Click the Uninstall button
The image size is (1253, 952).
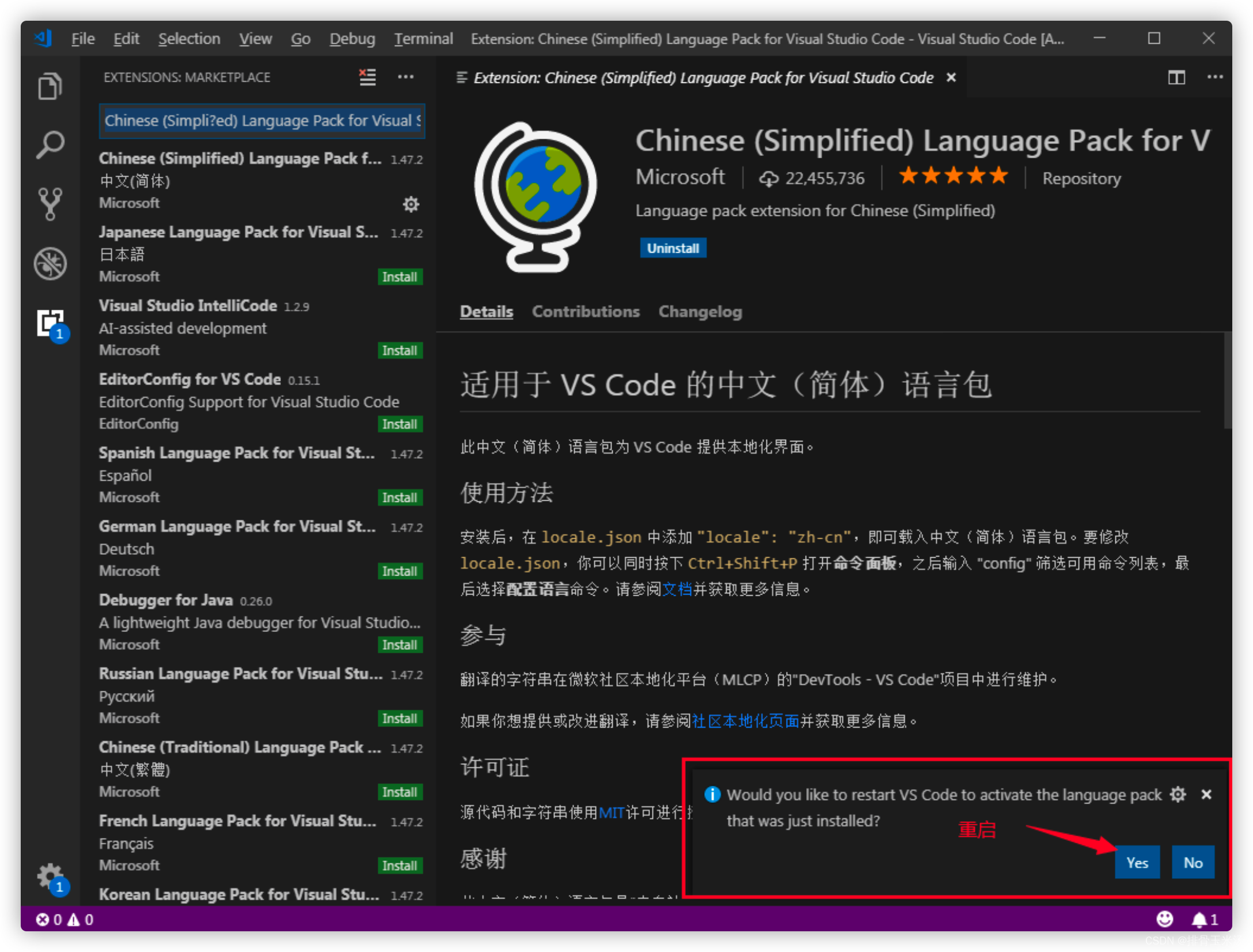pyautogui.click(x=673, y=248)
